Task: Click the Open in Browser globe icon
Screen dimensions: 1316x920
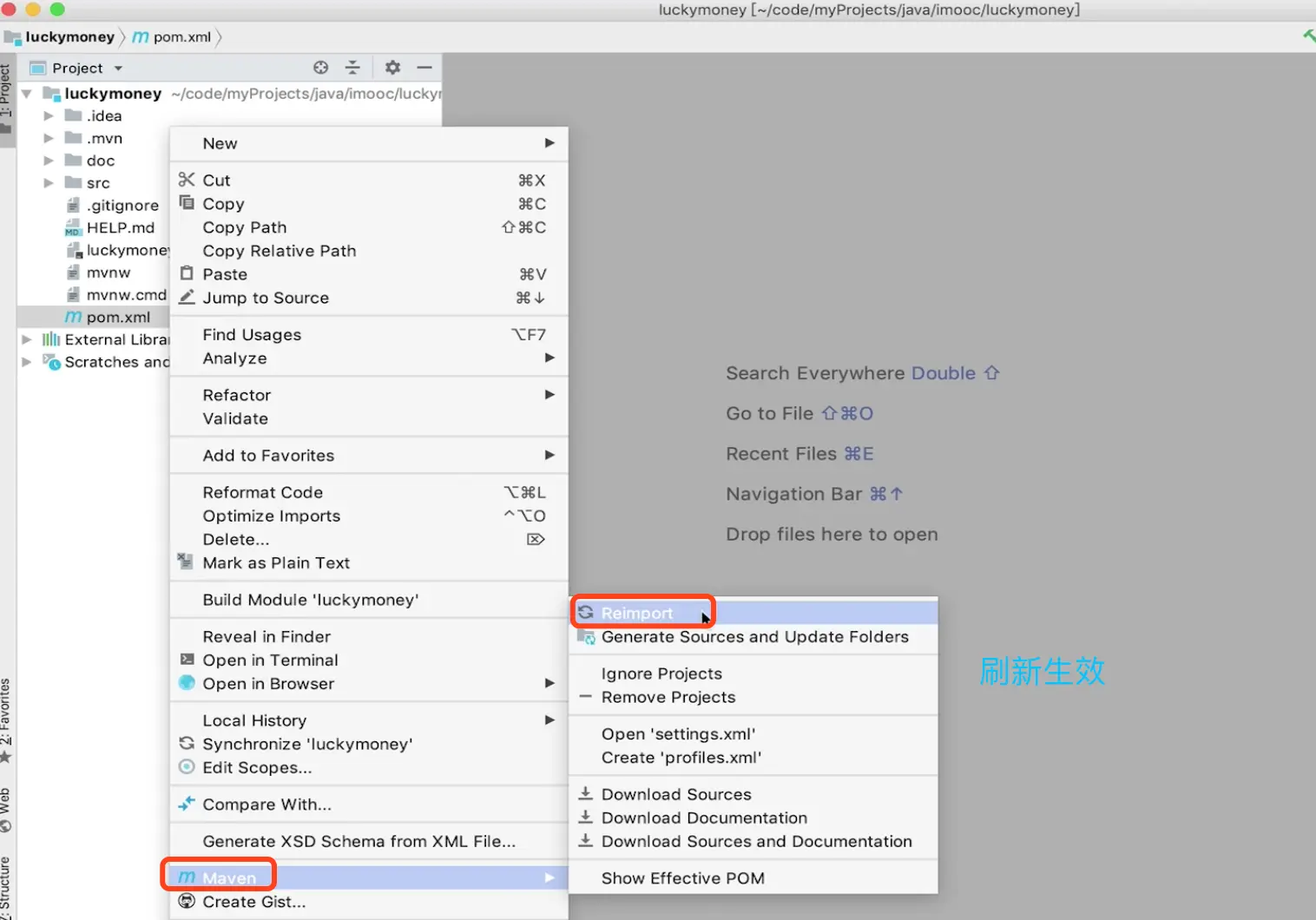Action: [187, 683]
